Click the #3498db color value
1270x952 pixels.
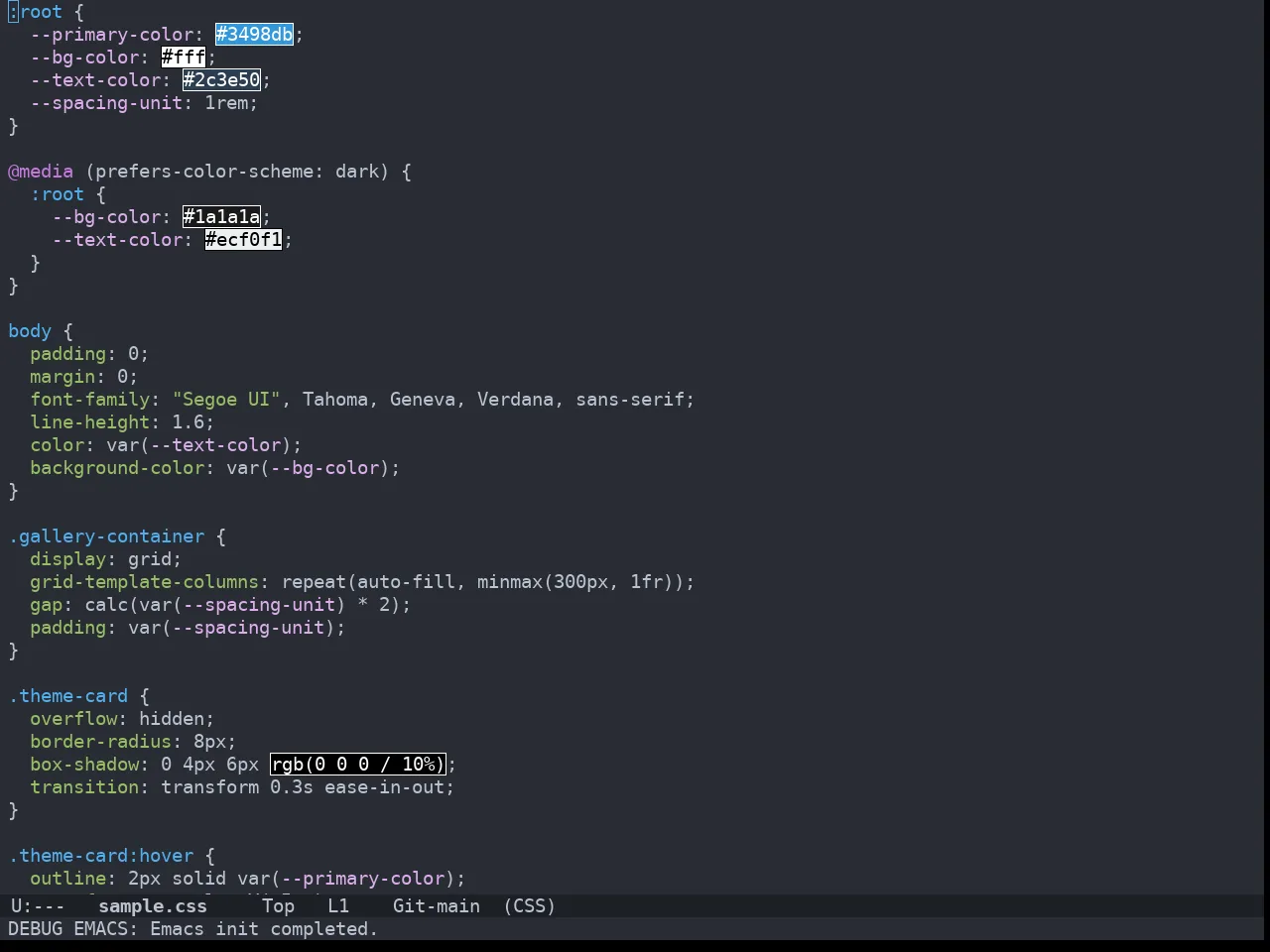[x=255, y=35]
